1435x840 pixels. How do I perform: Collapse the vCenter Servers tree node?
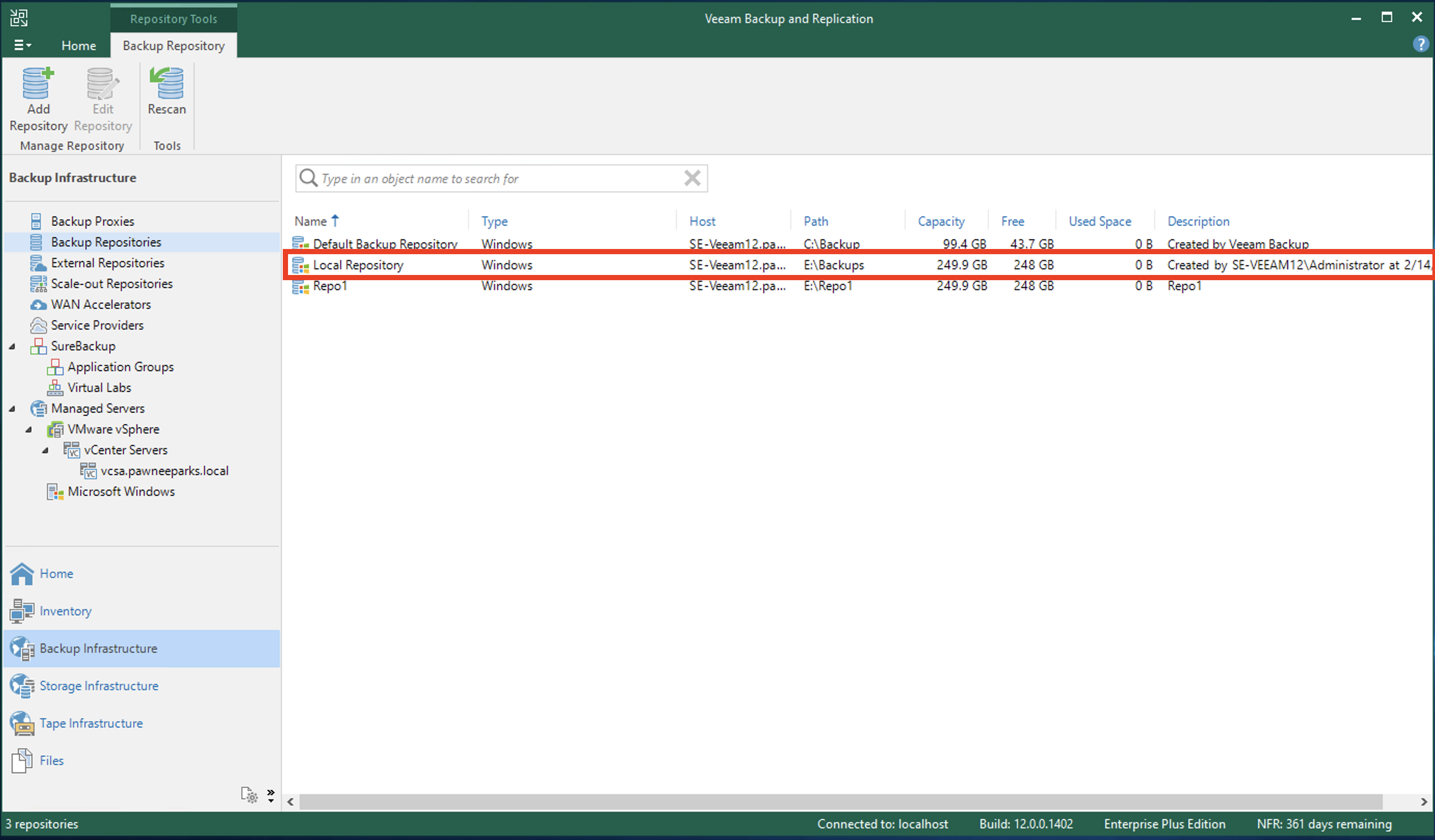coord(45,451)
